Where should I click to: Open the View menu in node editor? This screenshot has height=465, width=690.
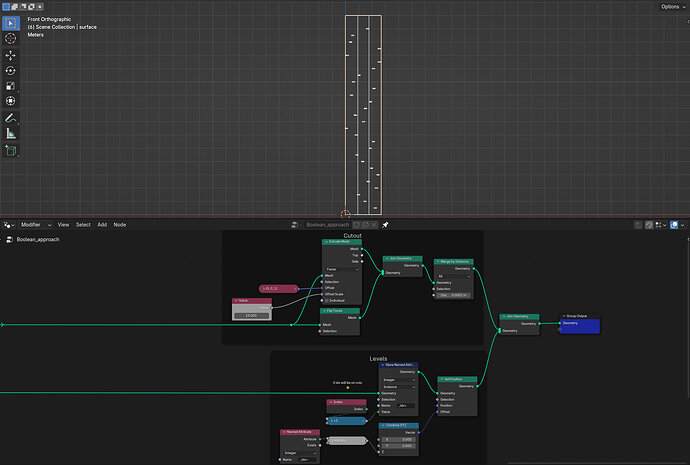click(63, 225)
